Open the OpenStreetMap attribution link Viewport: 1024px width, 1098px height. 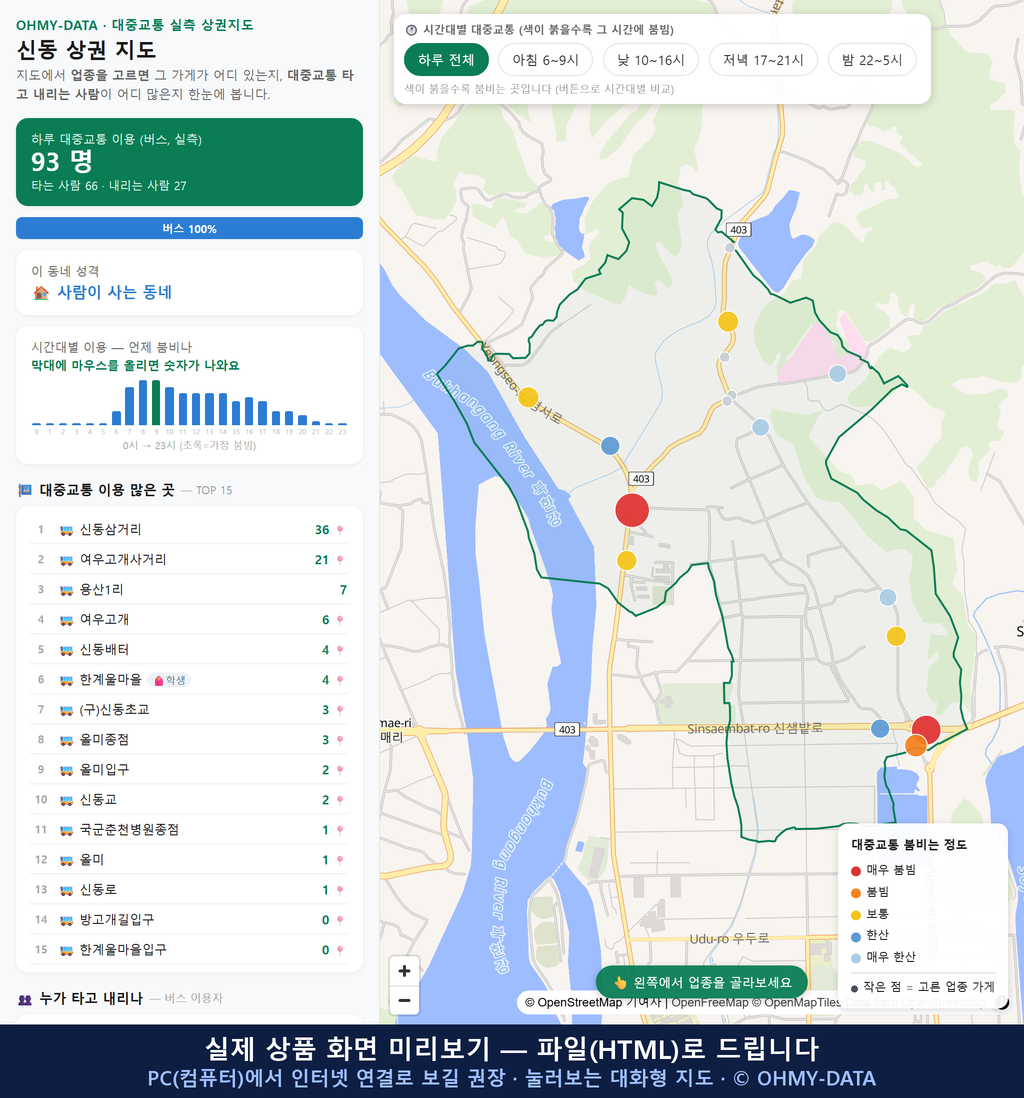[x=574, y=1003]
